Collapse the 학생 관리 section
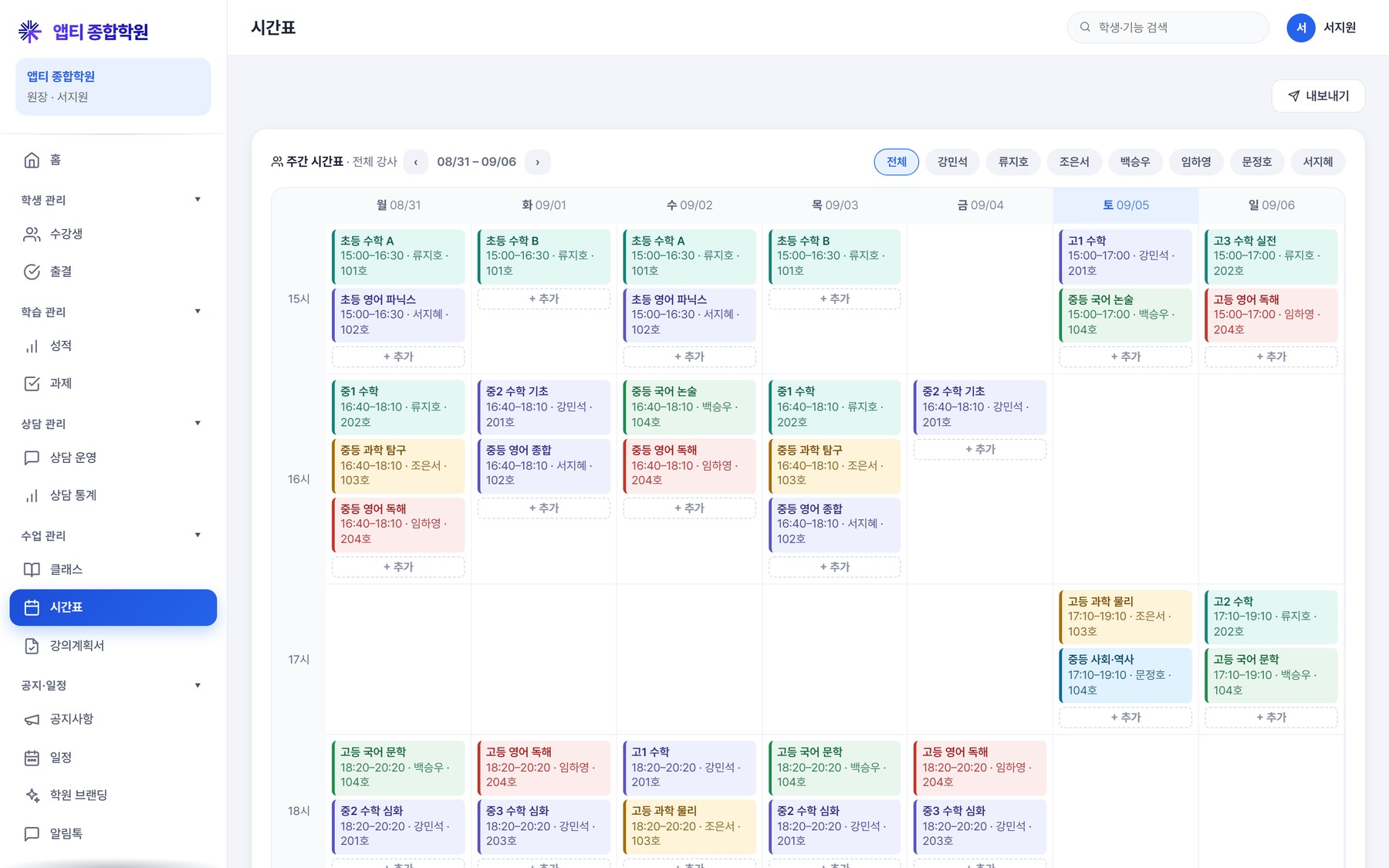Screen dimensions: 1389x868 (x=198, y=200)
